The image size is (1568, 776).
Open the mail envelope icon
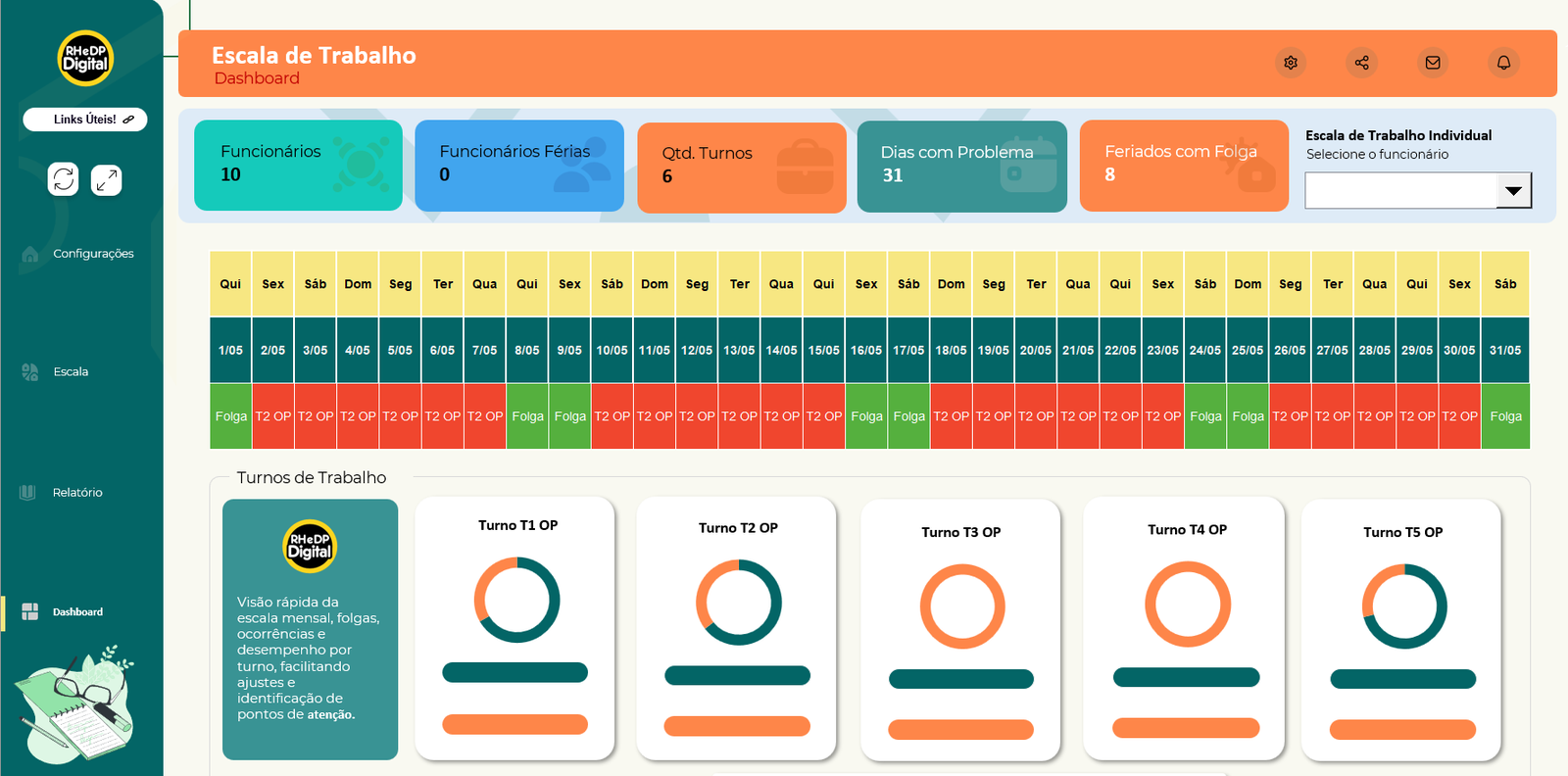tap(1433, 63)
